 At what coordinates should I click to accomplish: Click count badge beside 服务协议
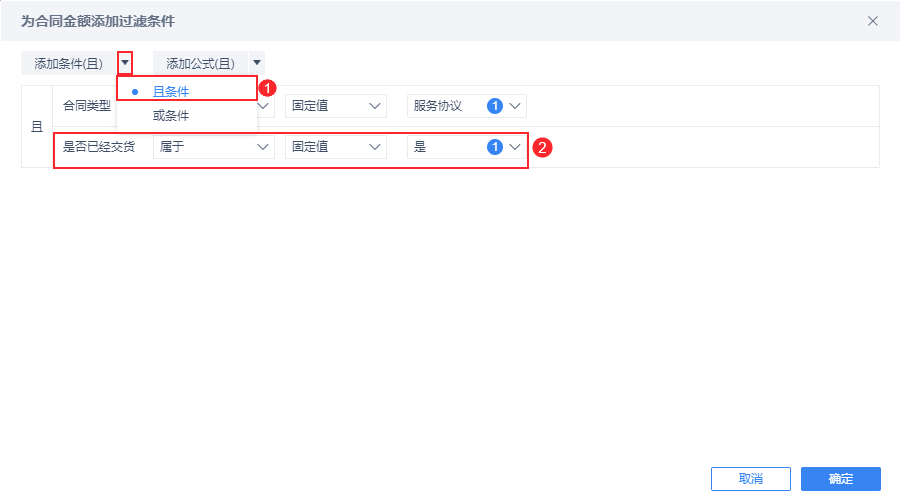click(x=494, y=106)
